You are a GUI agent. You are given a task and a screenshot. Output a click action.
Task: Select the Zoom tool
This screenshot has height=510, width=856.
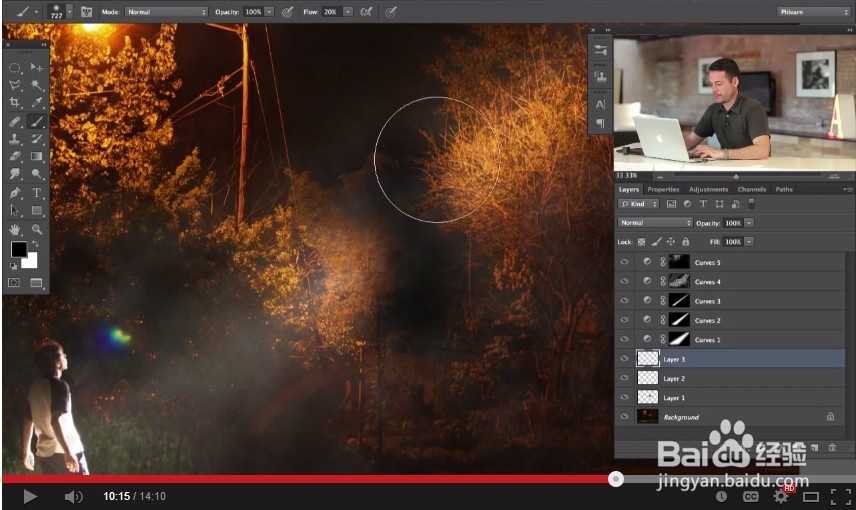pyautogui.click(x=37, y=229)
